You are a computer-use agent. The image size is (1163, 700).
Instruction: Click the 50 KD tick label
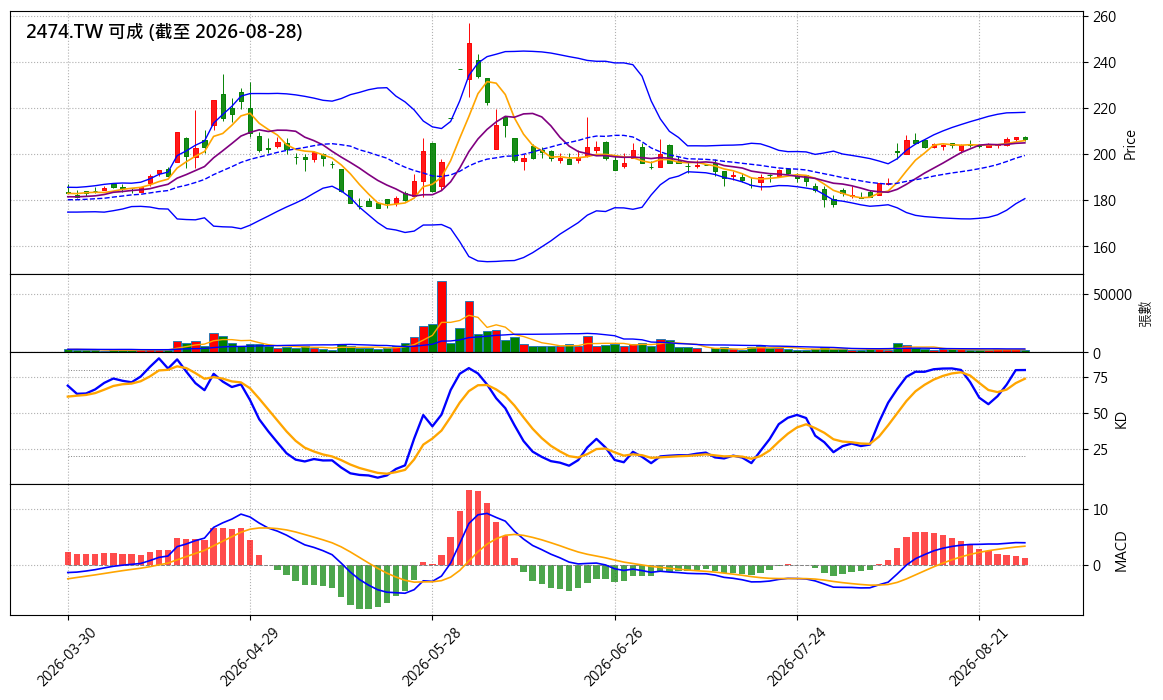click(1100, 414)
